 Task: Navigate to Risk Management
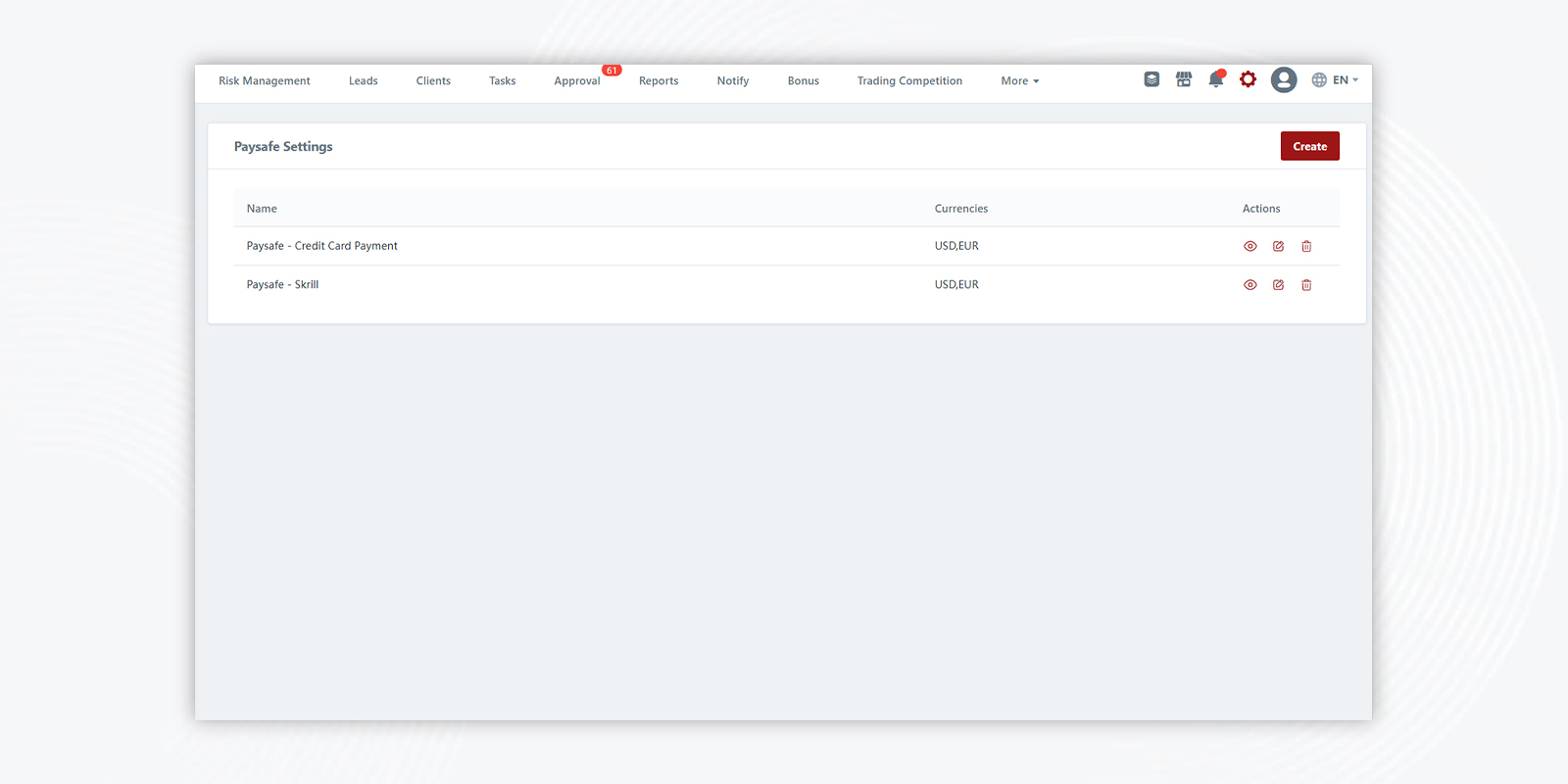[x=264, y=81]
